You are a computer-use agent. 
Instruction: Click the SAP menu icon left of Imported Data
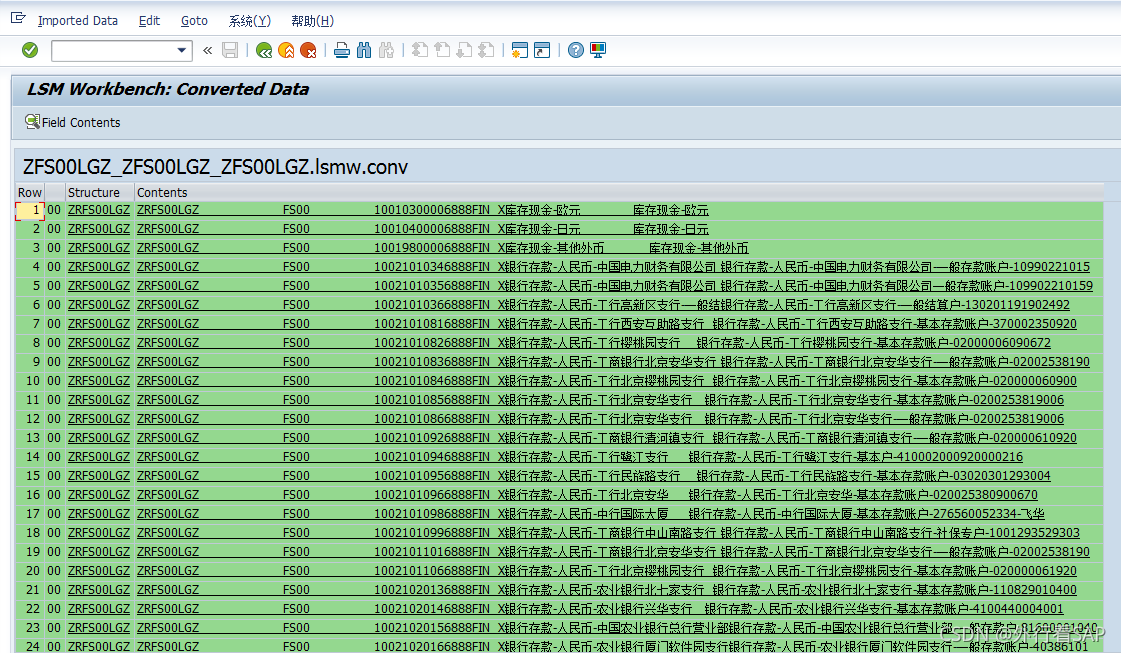point(18,18)
